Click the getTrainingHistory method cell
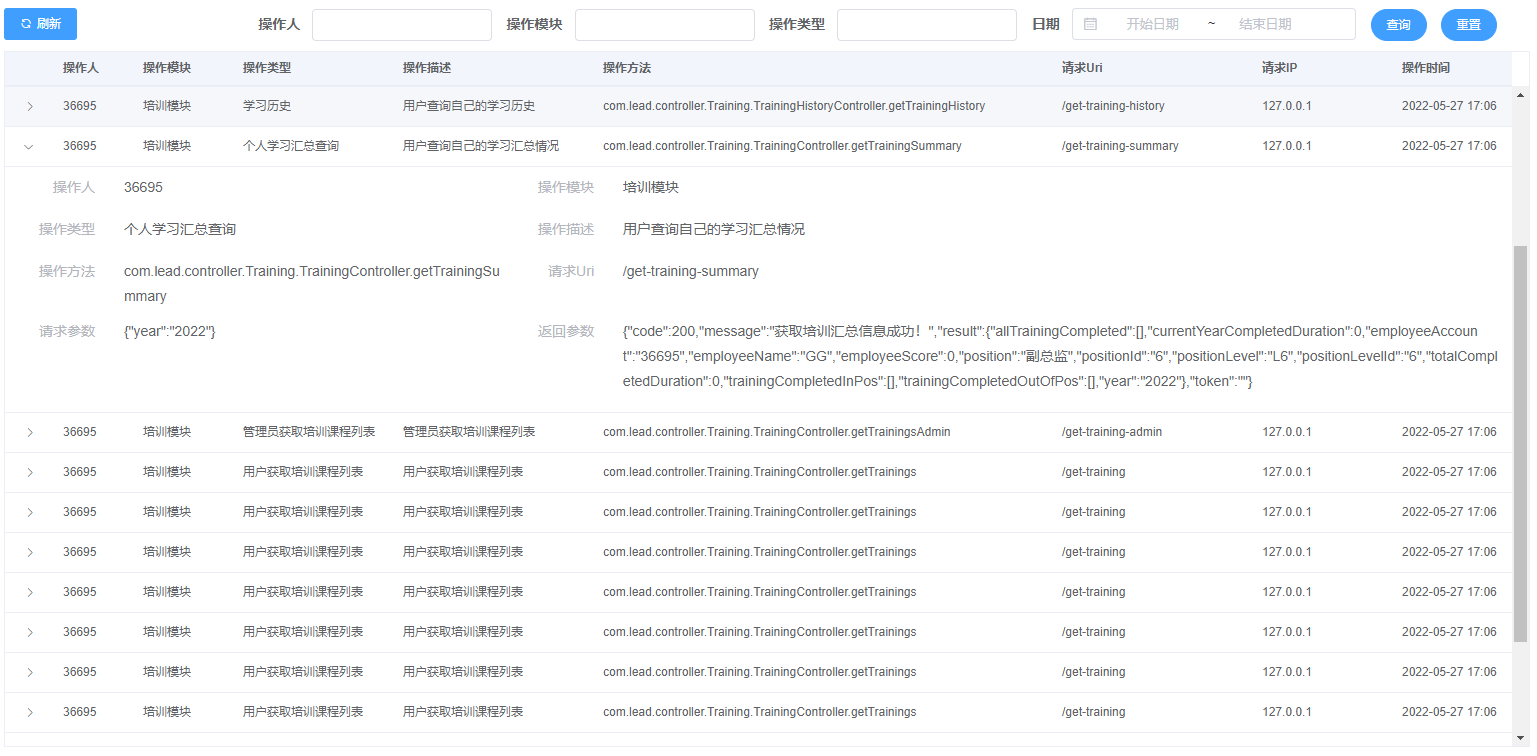1537x756 pixels. pos(794,106)
